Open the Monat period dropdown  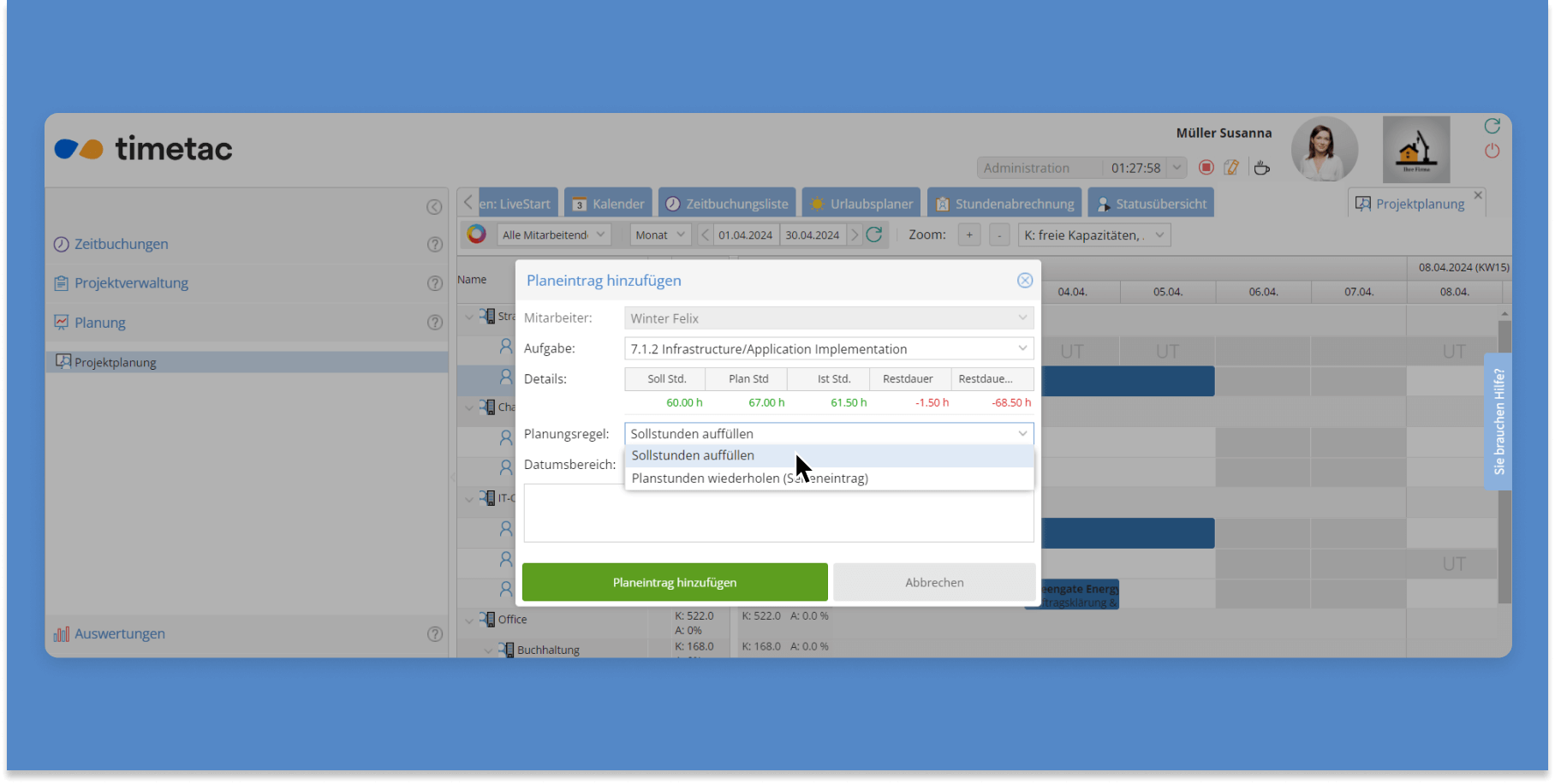(660, 235)
